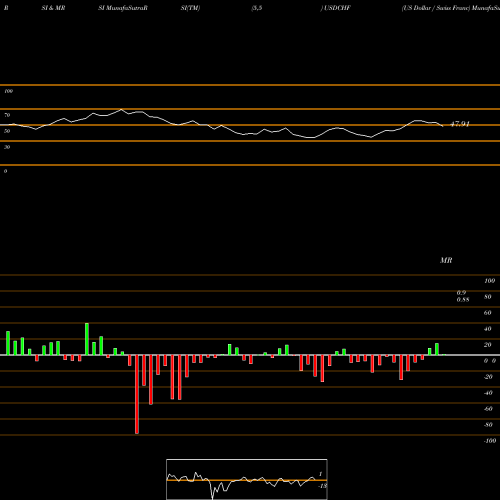Image resolution: width=500 pixels, height=500 pixels.
Task: Click the 0.9 value near MR
Action: coord(461,293)
